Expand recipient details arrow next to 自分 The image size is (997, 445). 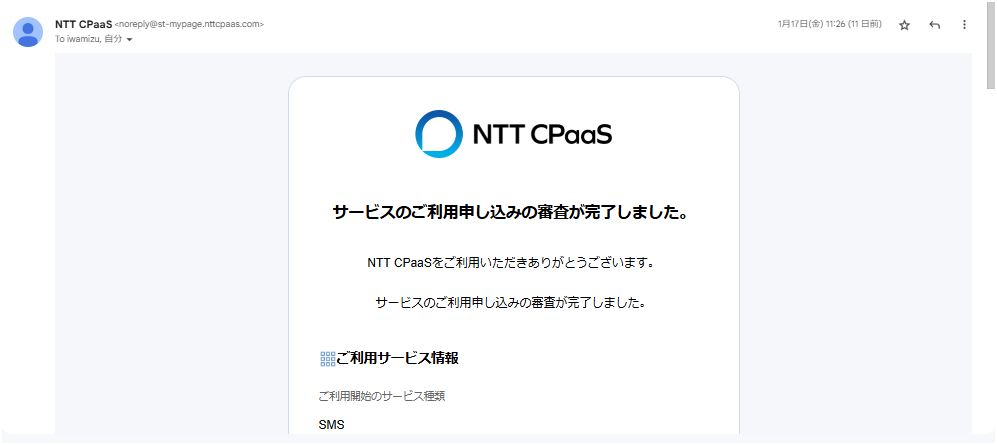[130, 39]
